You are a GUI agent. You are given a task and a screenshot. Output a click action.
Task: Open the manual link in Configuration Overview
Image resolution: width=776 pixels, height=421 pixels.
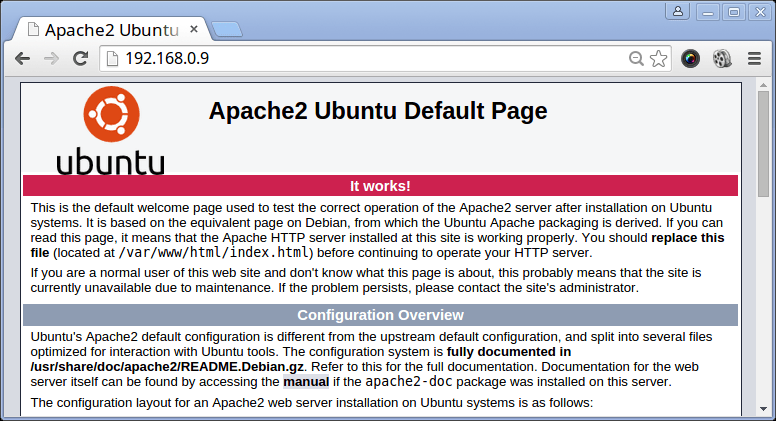[x=304, y=382]
